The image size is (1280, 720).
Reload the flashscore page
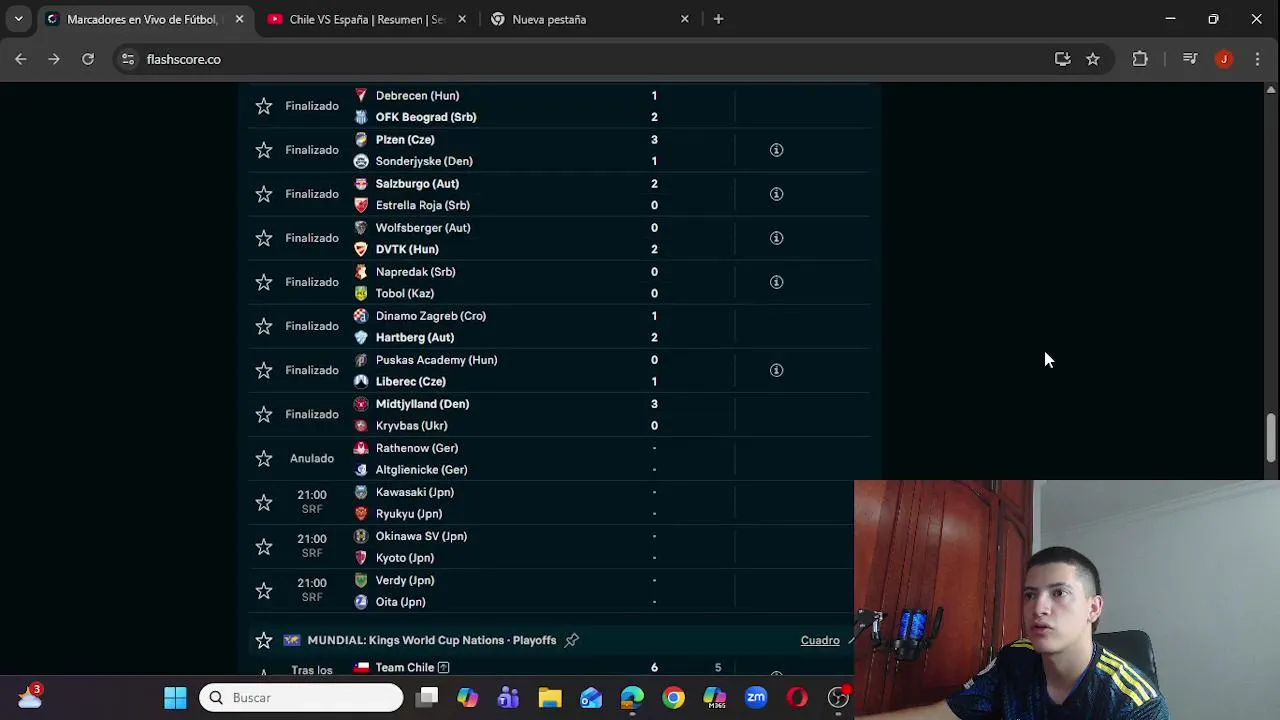pyautogui.click(x=88, y=59)
